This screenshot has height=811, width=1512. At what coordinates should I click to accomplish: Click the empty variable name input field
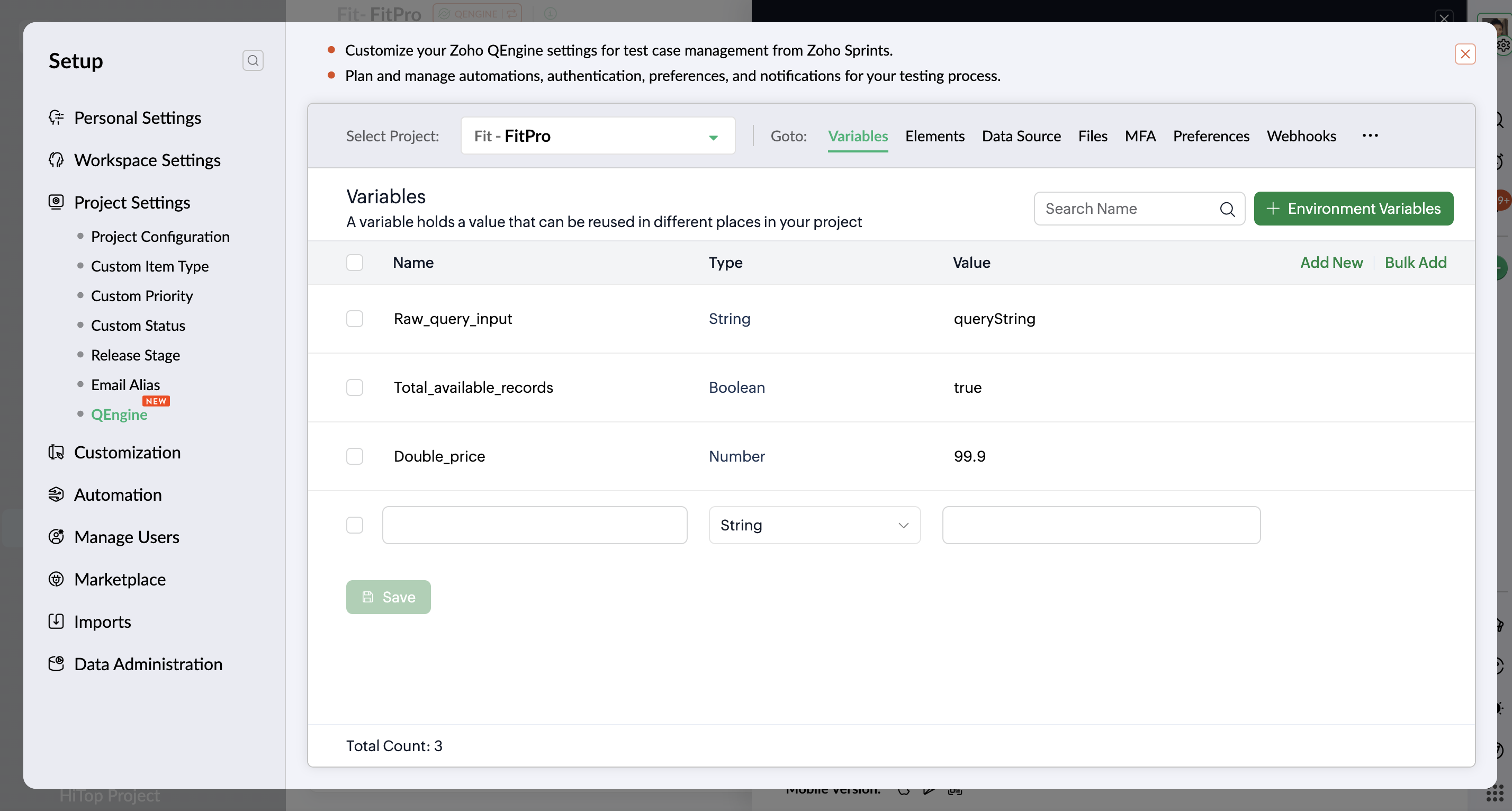click(534, 525)
